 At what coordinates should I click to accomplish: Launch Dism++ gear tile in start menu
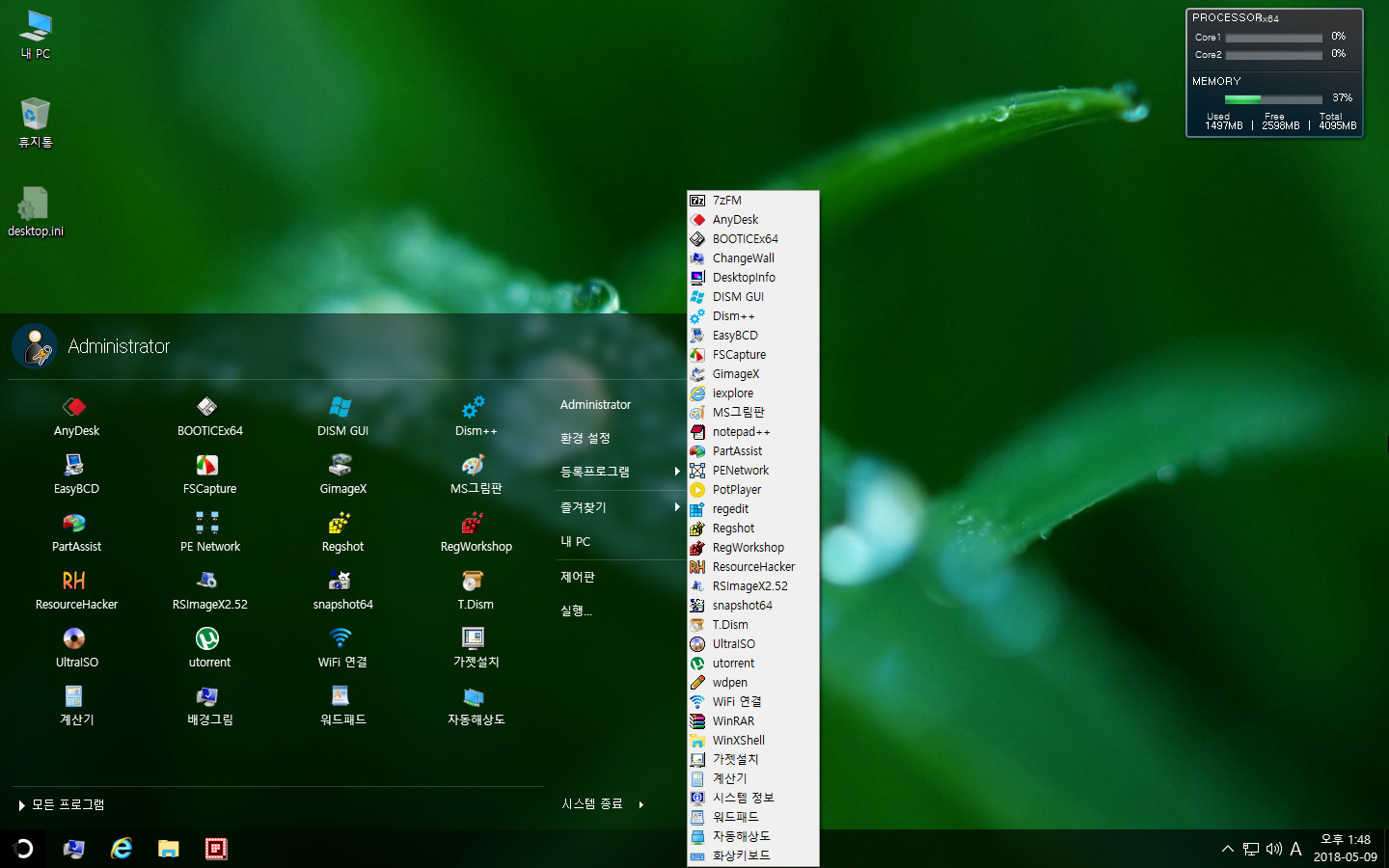tap(476, 417)
